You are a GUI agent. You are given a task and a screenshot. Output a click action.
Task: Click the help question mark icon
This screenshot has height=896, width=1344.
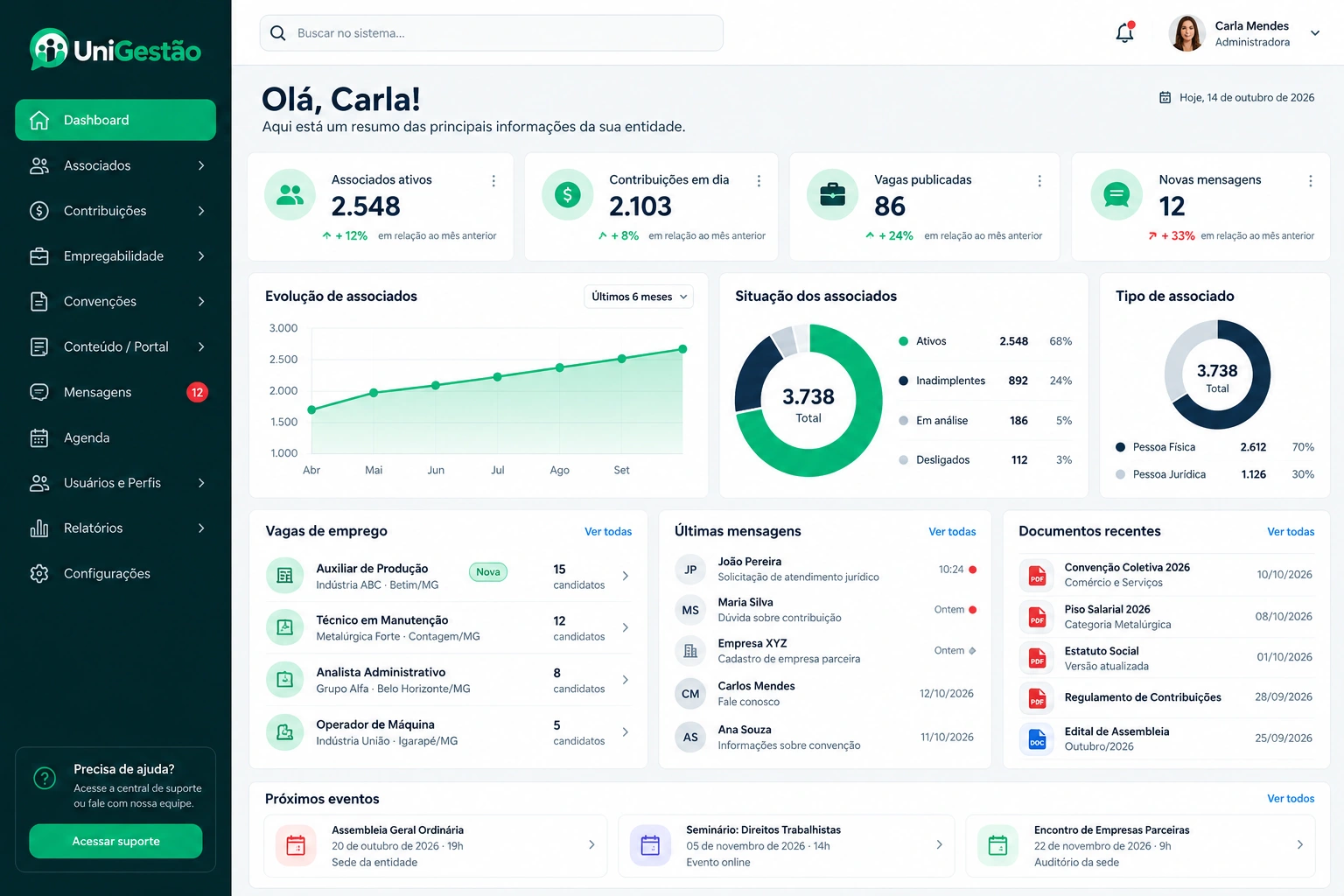tap(45, 777)
